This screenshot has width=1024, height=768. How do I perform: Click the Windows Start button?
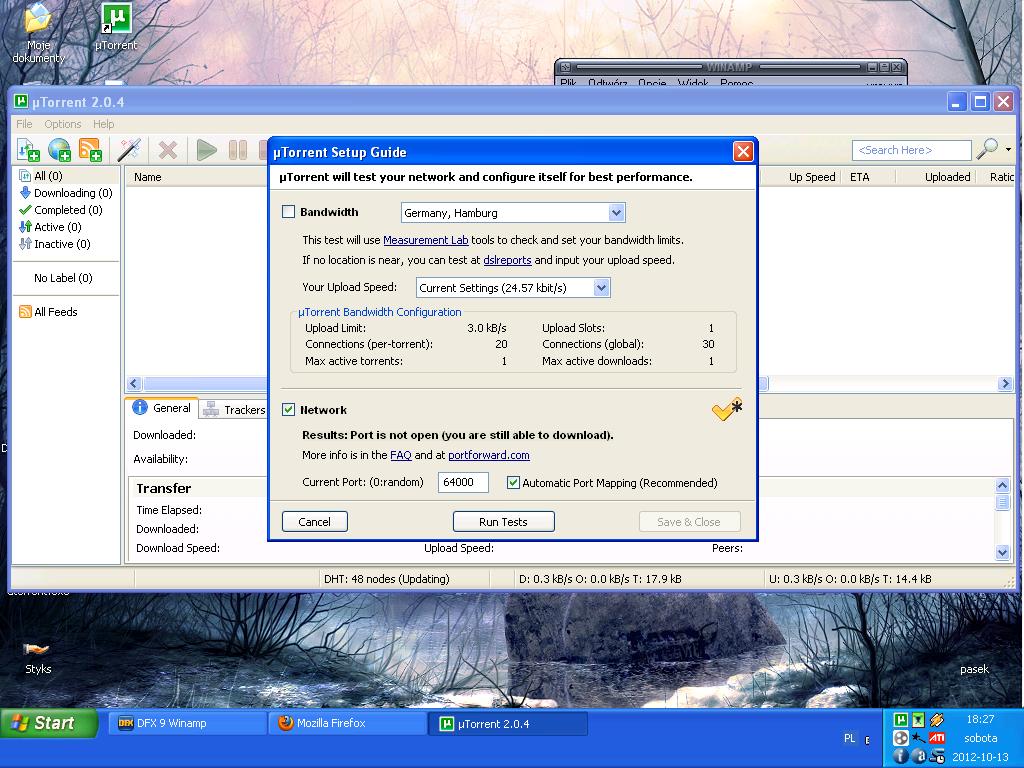(x=49, y=723)
